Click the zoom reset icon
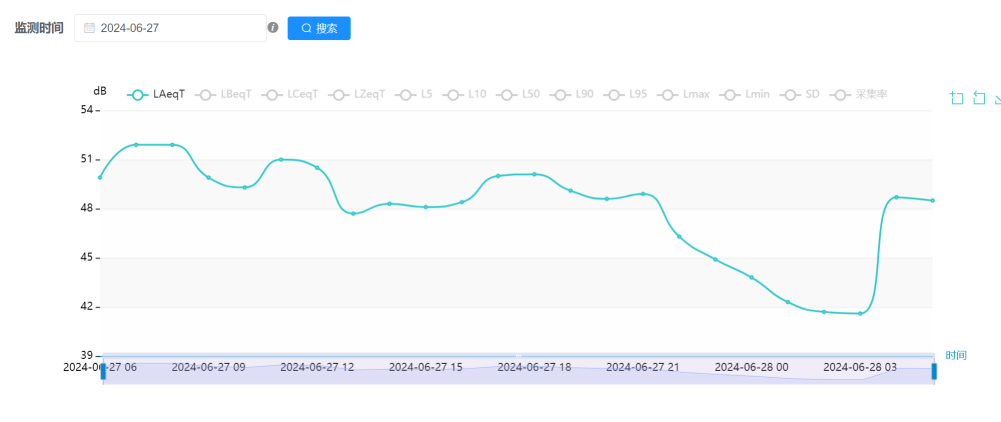Image resolution: width=1001 pixels, height=422 pixels. coord(979,97)
